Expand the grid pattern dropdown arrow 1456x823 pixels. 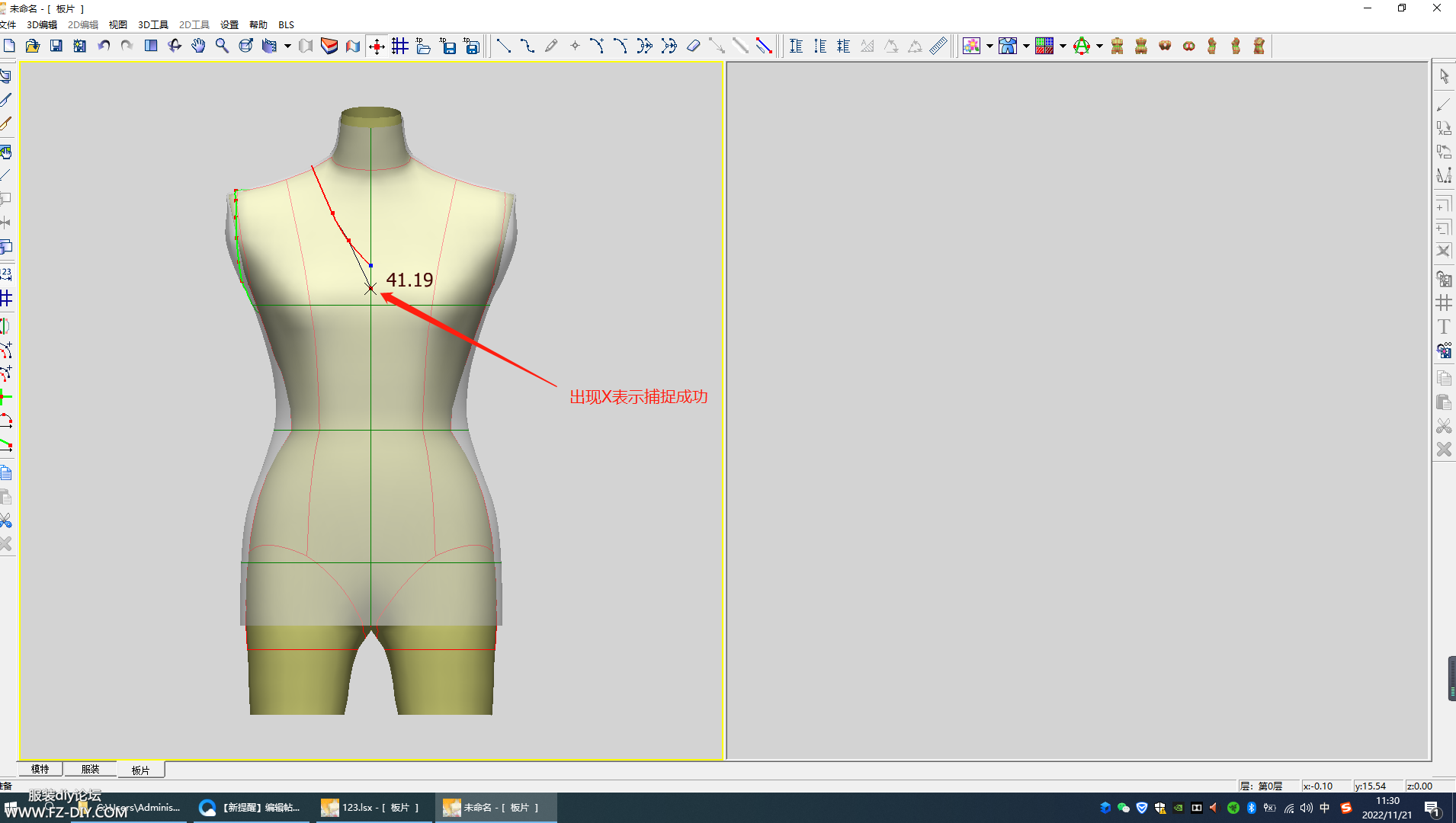(1063, 46)
